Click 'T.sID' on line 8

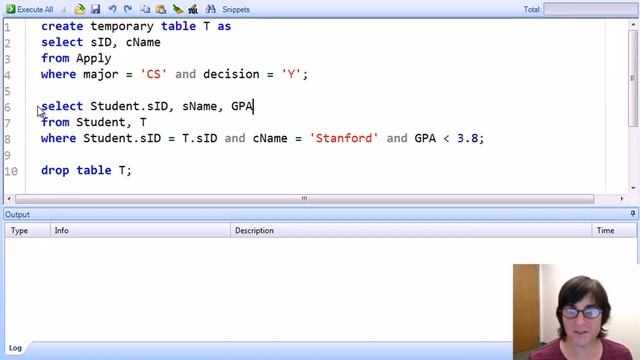200,138
